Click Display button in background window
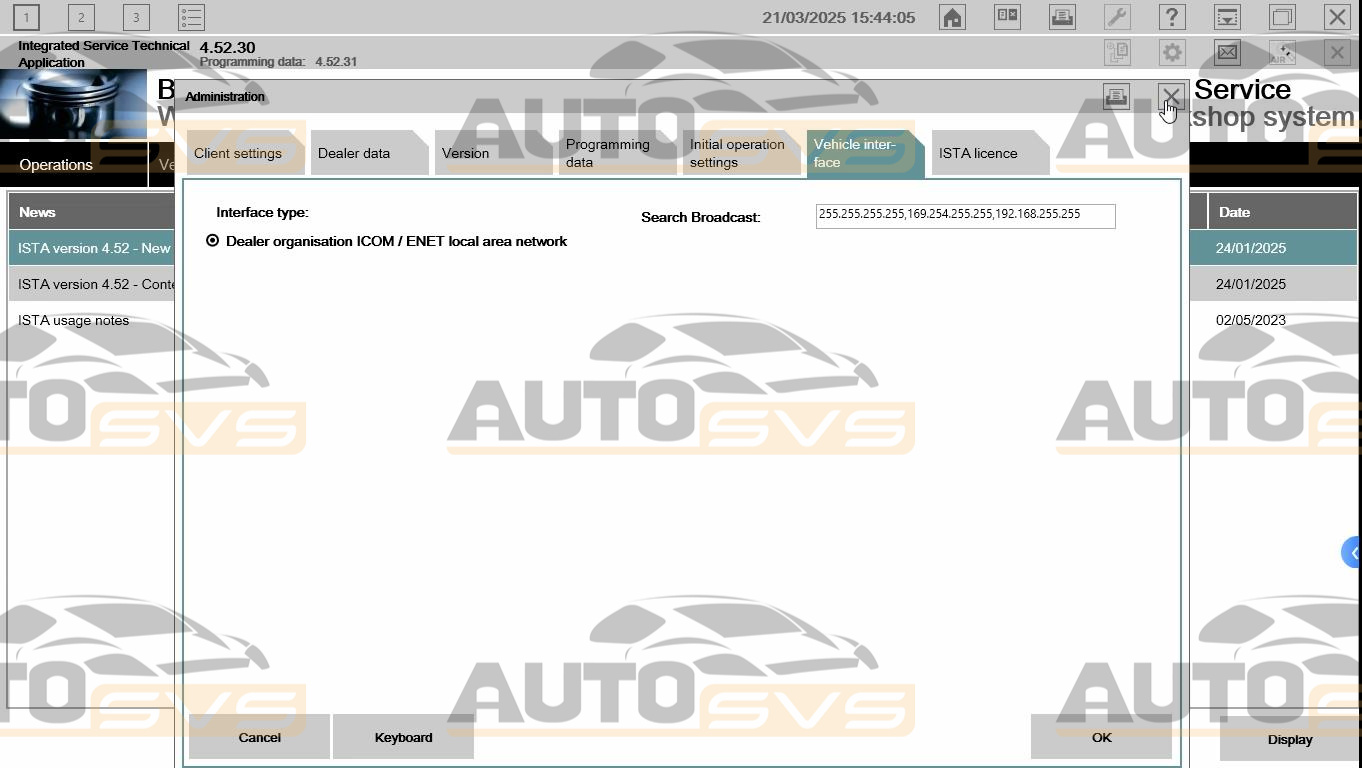The width and height of the screenshot is (1362, 768). (1290, 740)
